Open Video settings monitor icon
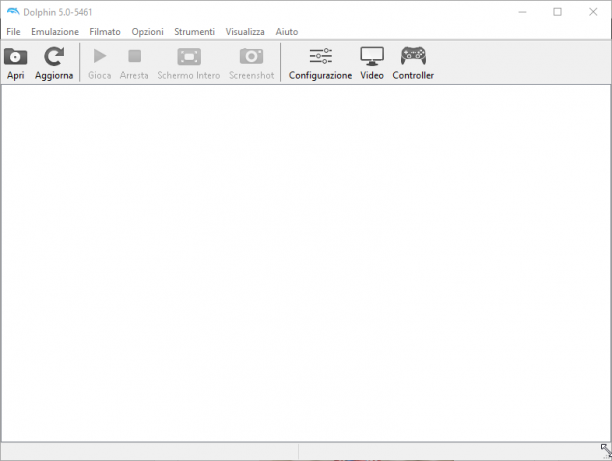Screen dimensions: 612x461 coord(372,56)
